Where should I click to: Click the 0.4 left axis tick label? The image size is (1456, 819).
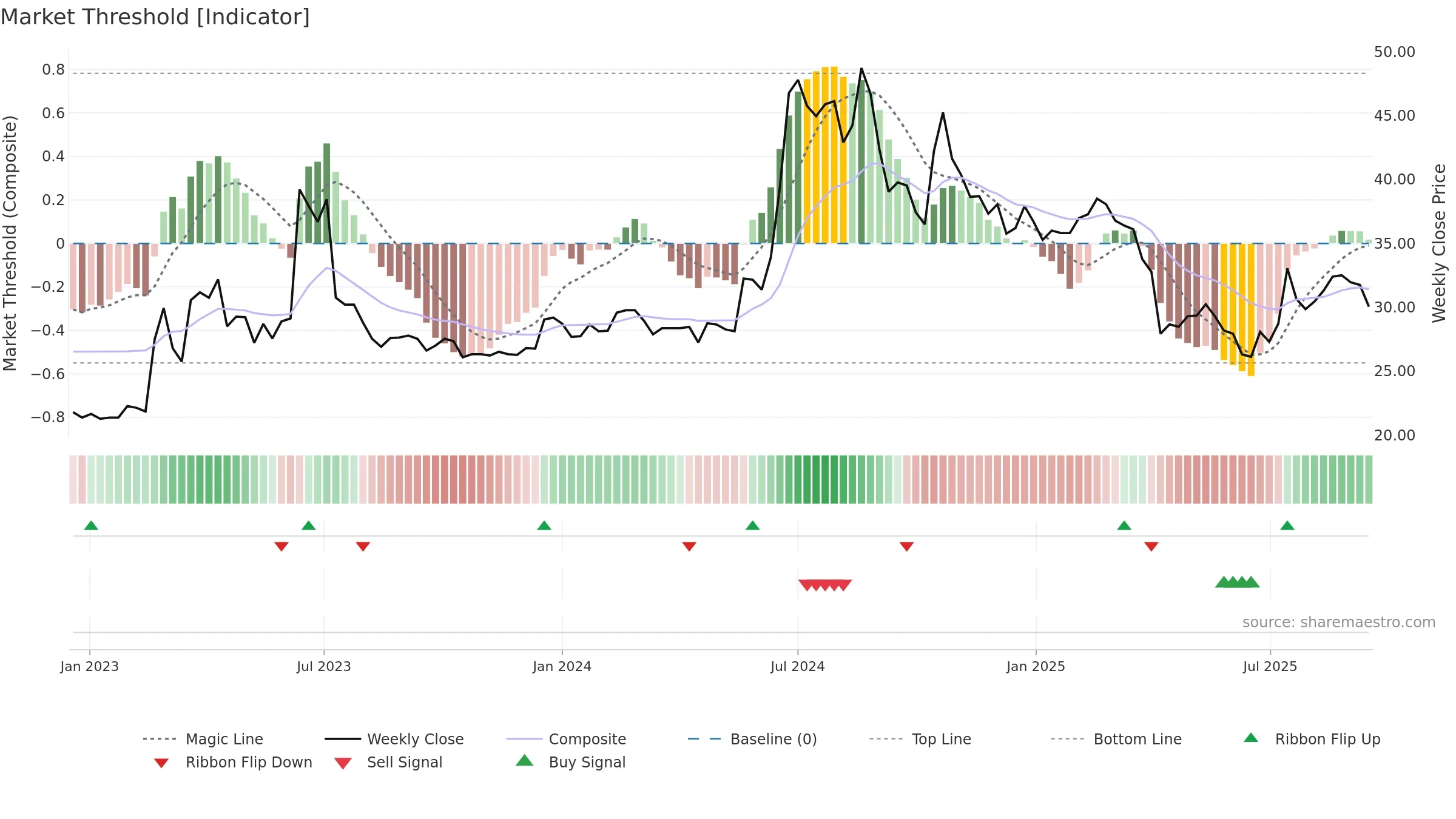53,157
